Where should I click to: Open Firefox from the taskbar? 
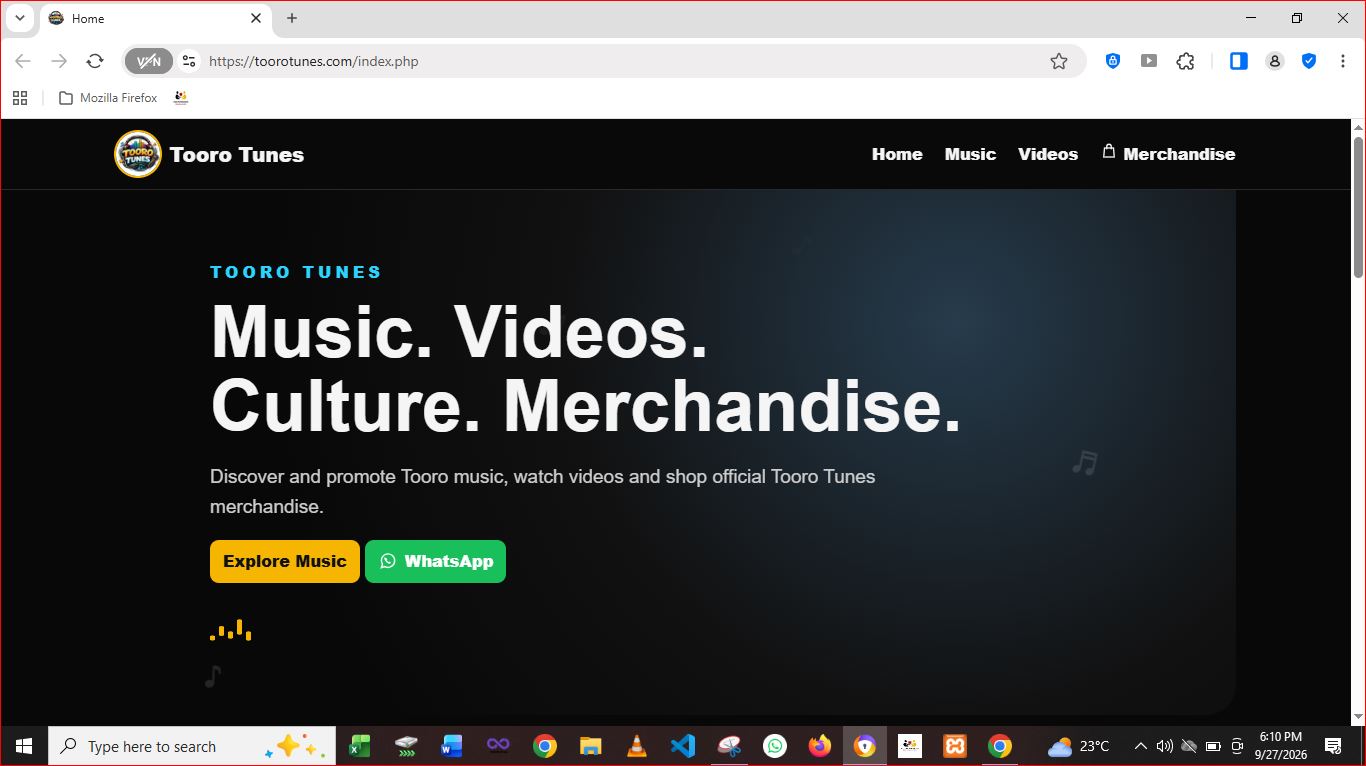pyautogui.click(x=820, y=746)
